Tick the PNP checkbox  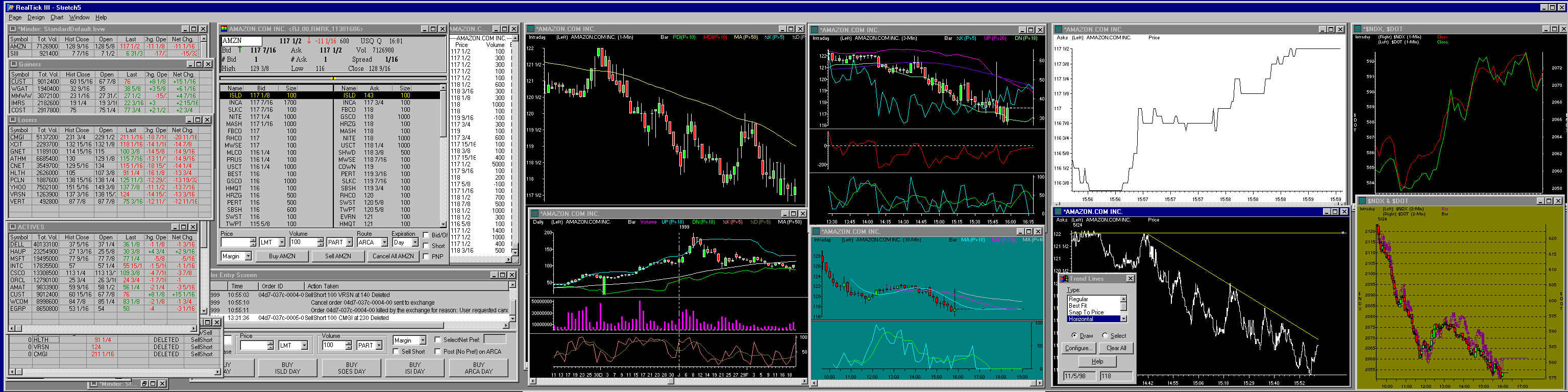tap(426, 256)
